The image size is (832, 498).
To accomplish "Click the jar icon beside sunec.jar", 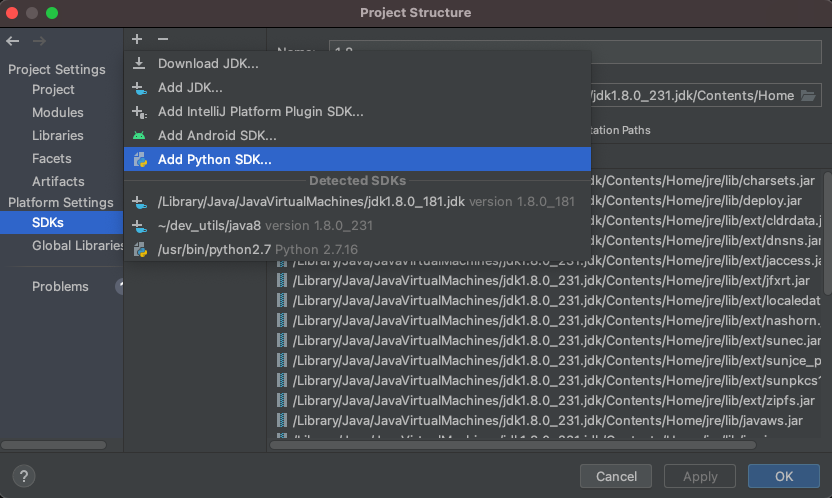I will click(282, 340).
